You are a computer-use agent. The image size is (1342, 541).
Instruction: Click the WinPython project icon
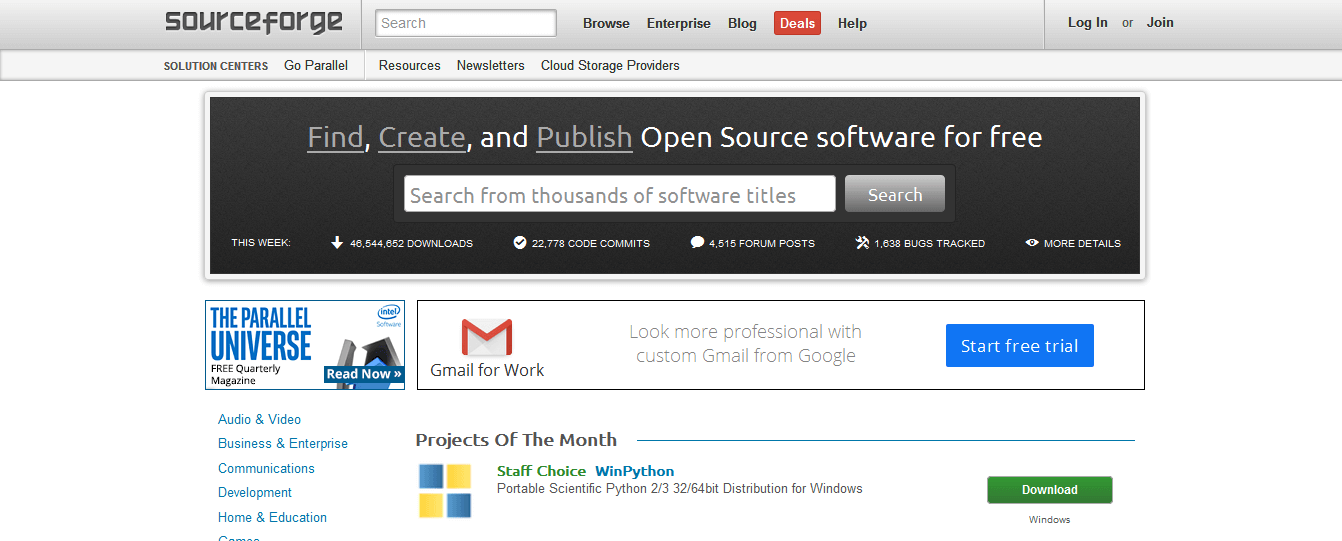pyautogui.click(x=445, y=491)
